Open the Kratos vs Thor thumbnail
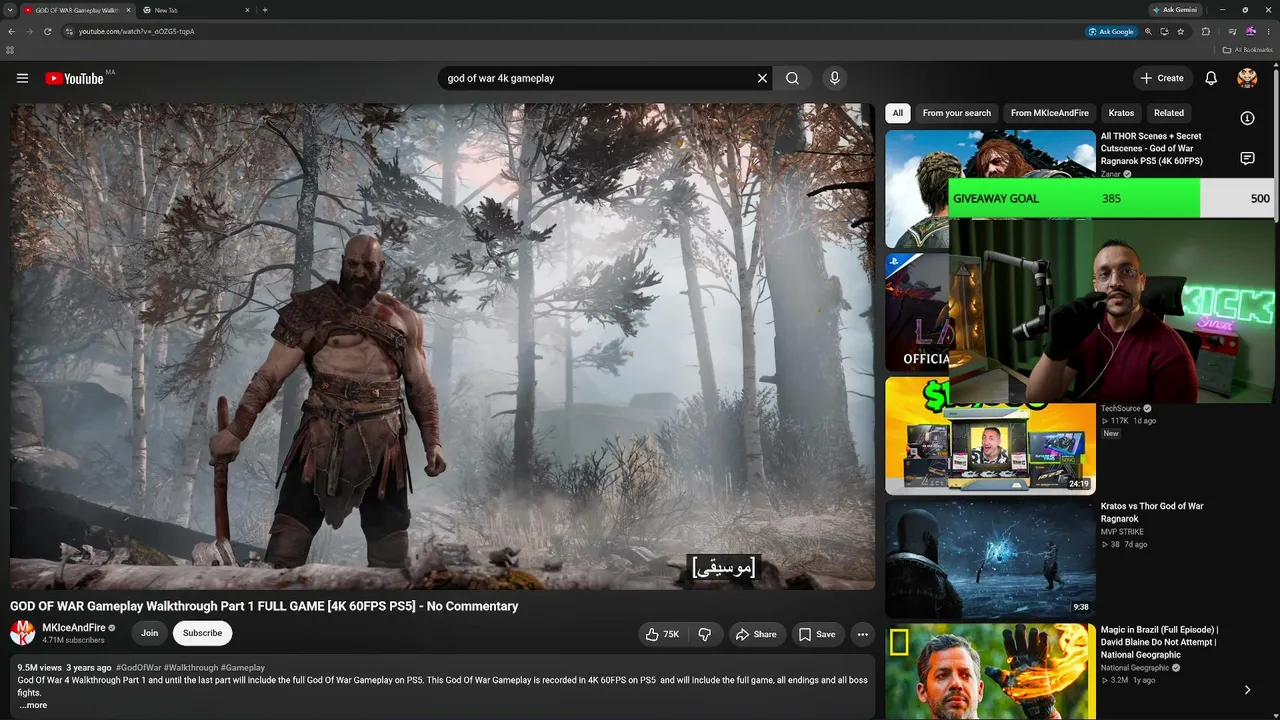Screen dimensions: 1280x720 click(x=990, y=559)
